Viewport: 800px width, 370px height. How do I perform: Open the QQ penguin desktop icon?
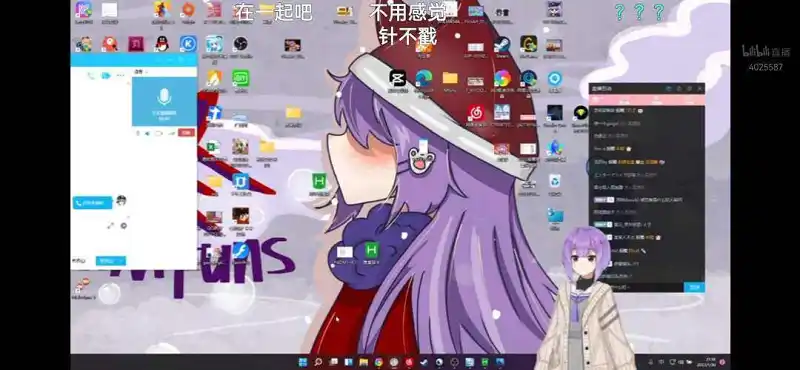coord(162,44)
